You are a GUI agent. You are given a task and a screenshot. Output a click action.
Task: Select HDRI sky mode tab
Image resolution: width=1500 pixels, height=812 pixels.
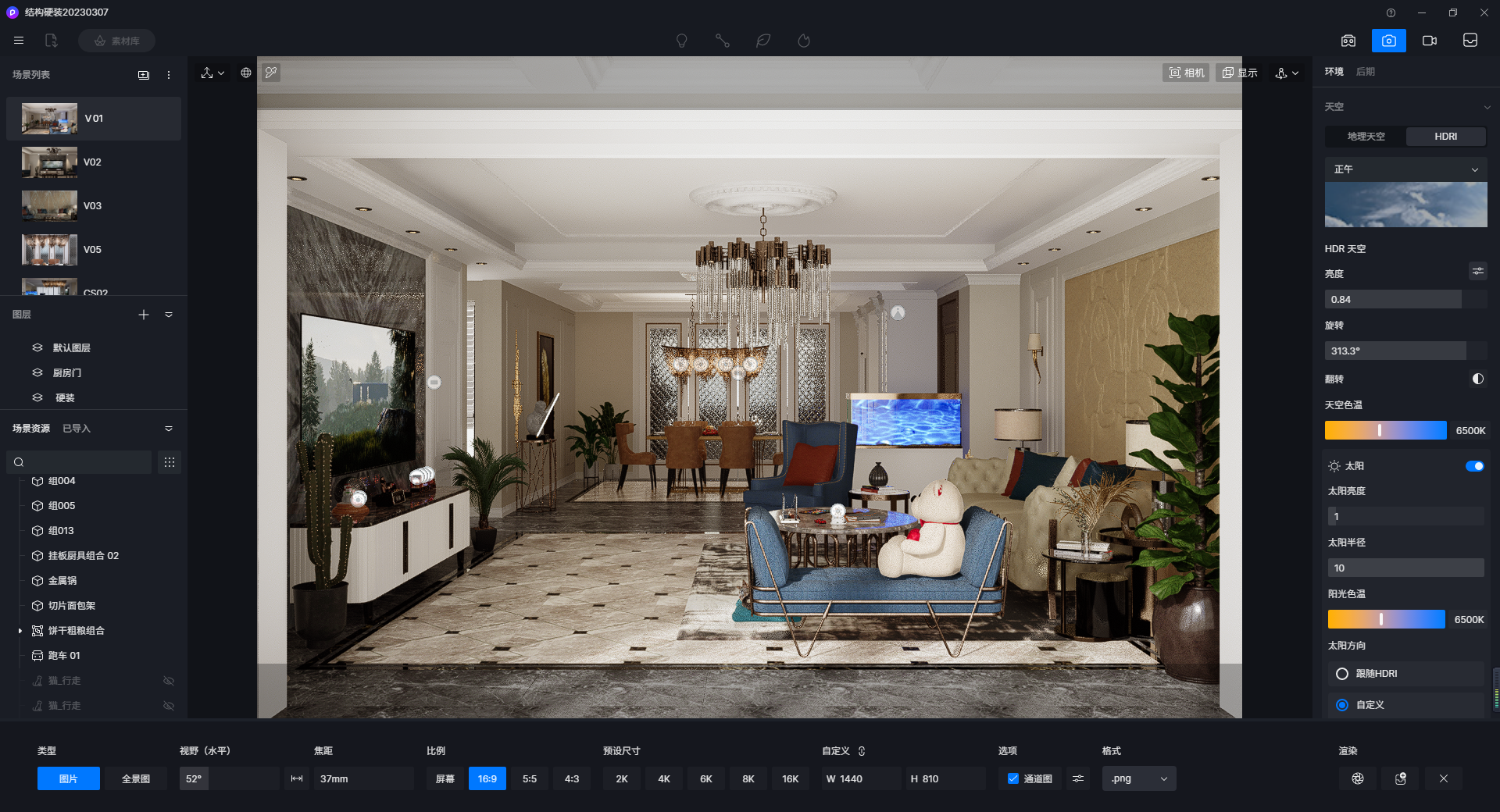pyautogui.click(x=1445, y=137)
